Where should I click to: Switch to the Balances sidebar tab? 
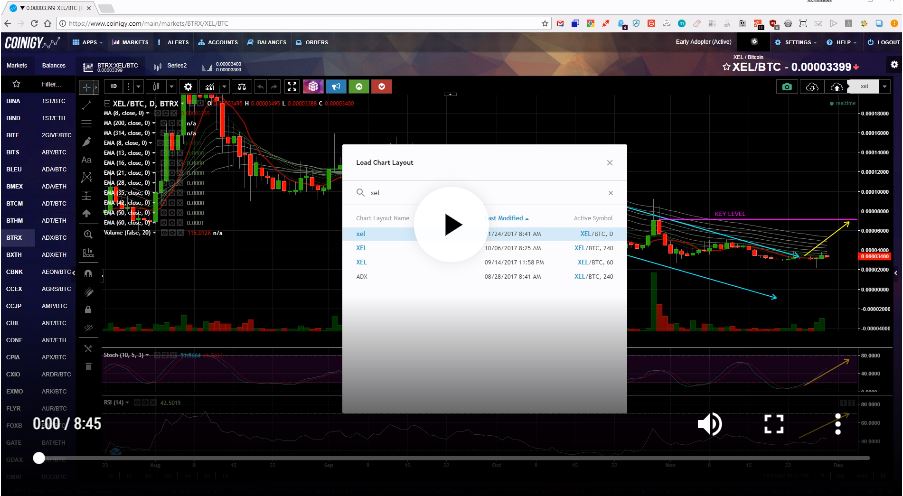tap(54, 66)
